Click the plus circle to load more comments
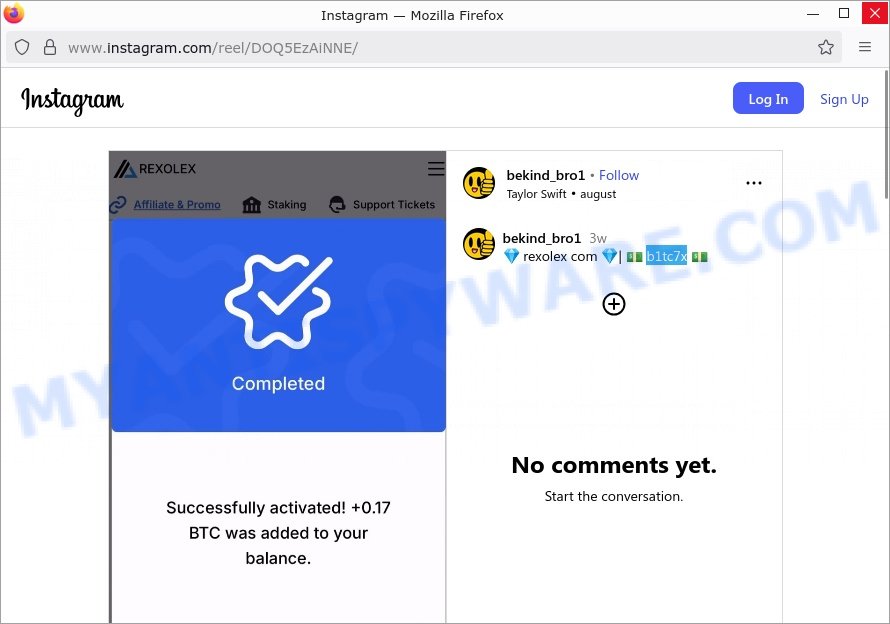 pyautogui.click(x=614, y=304)
